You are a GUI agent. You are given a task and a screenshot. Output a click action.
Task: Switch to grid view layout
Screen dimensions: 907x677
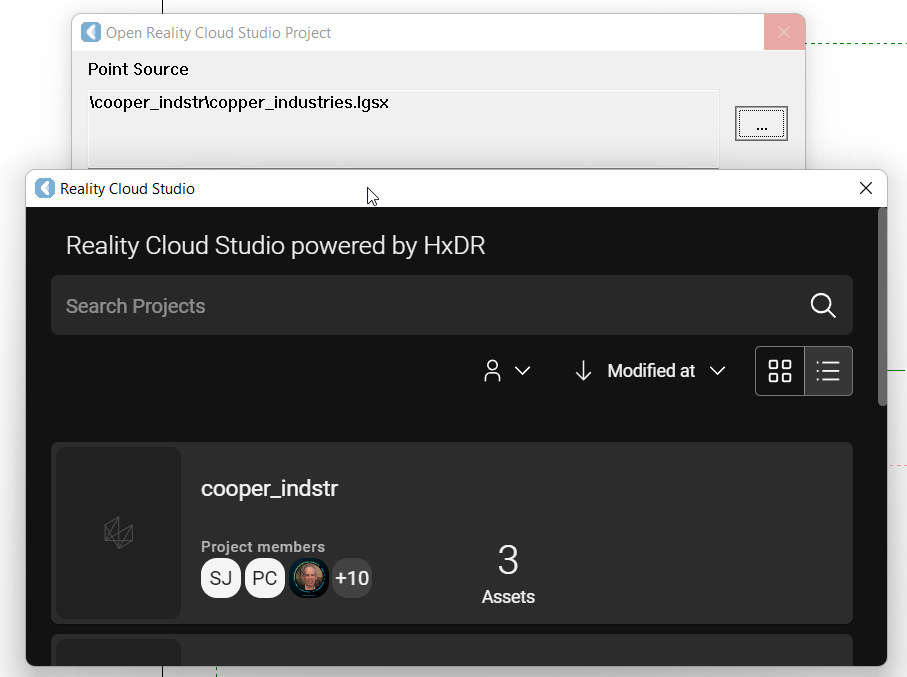780,371
